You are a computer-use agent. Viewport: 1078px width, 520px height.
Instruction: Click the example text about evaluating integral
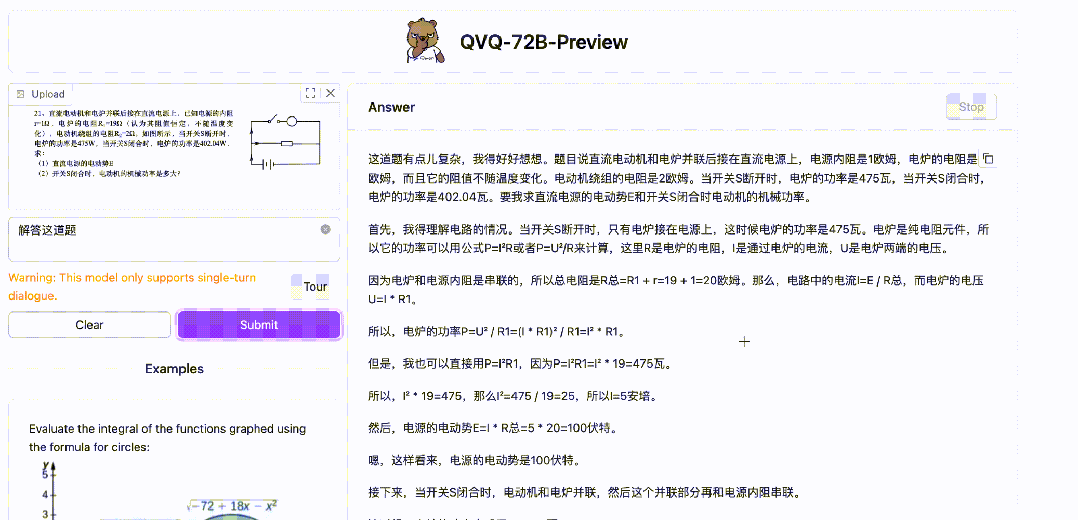point(167,438)
